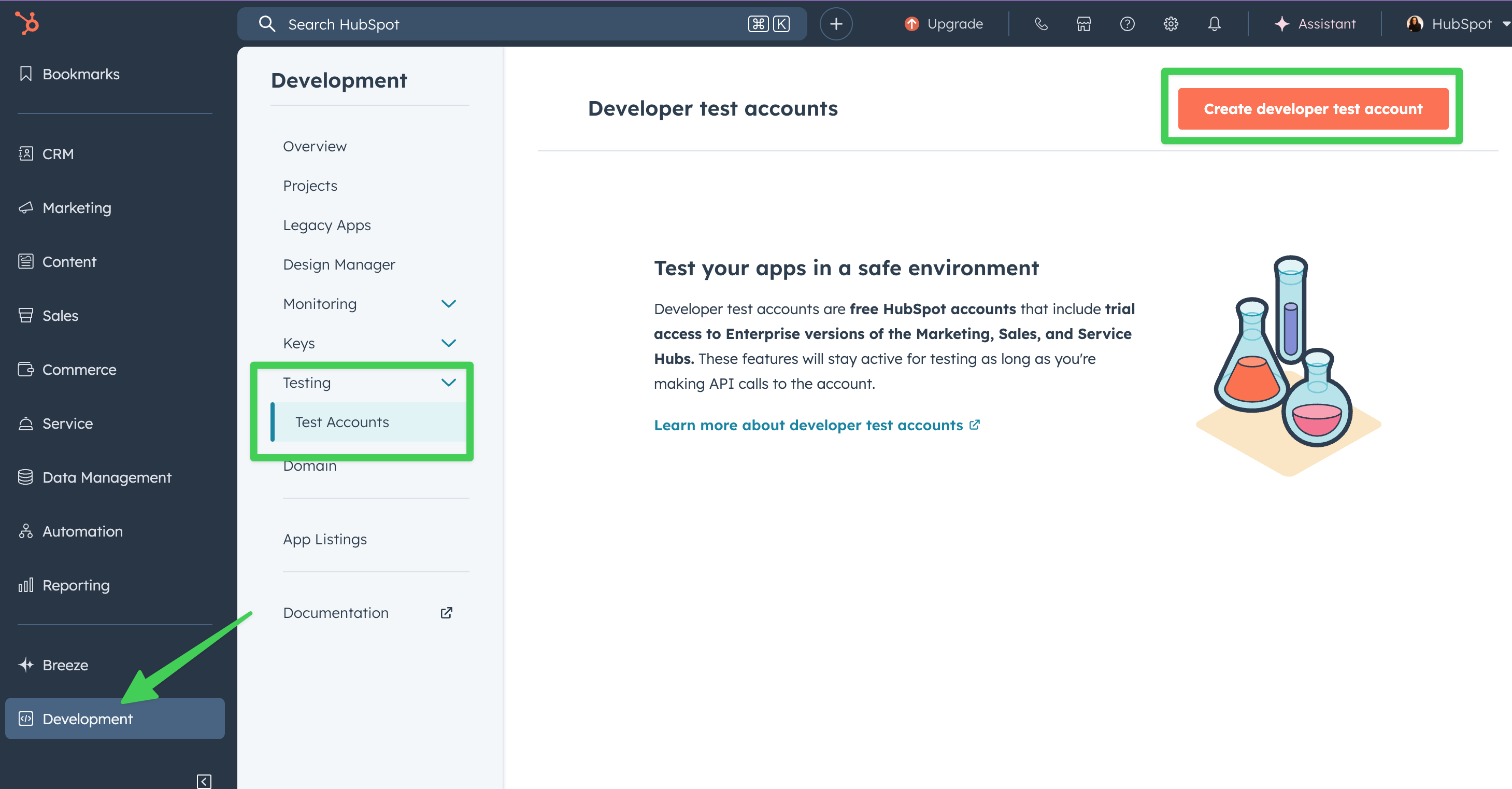
Task: Select Test Accounts in the sidebar
Action: 341,422
